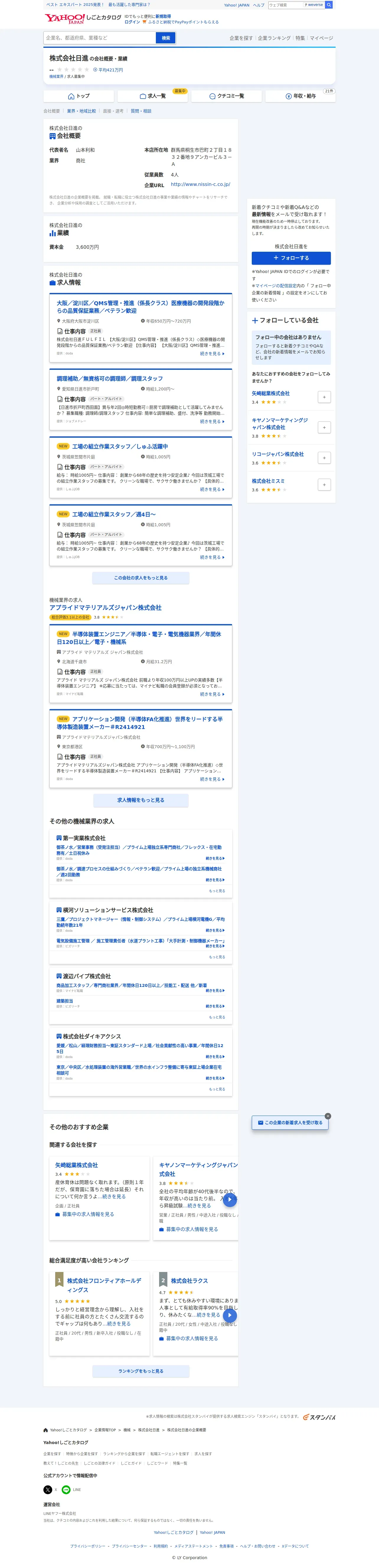Close the new job notification popup
This screenshot has width=379, height=1568.
(328, 1116)
